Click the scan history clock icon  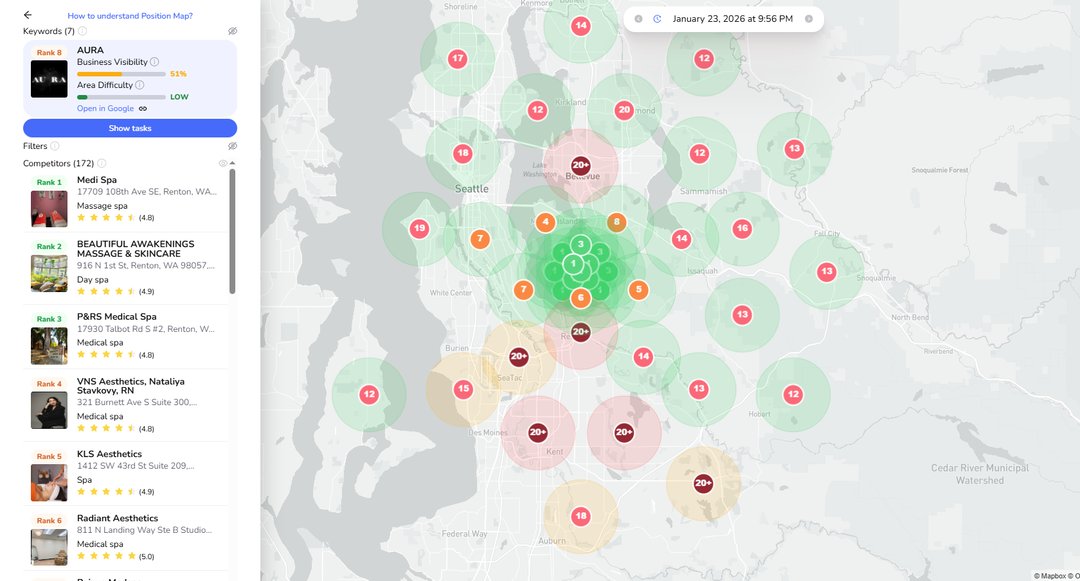coord(657,19)
